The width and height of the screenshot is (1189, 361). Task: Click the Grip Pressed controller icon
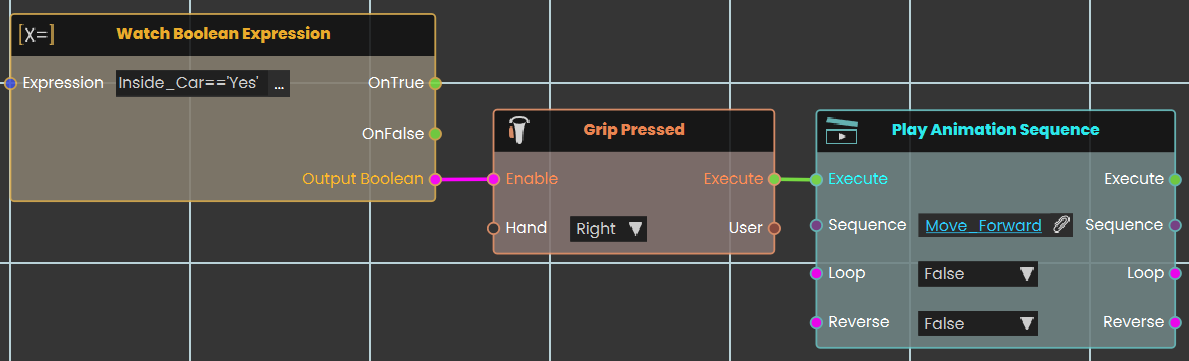coord(519,130)
